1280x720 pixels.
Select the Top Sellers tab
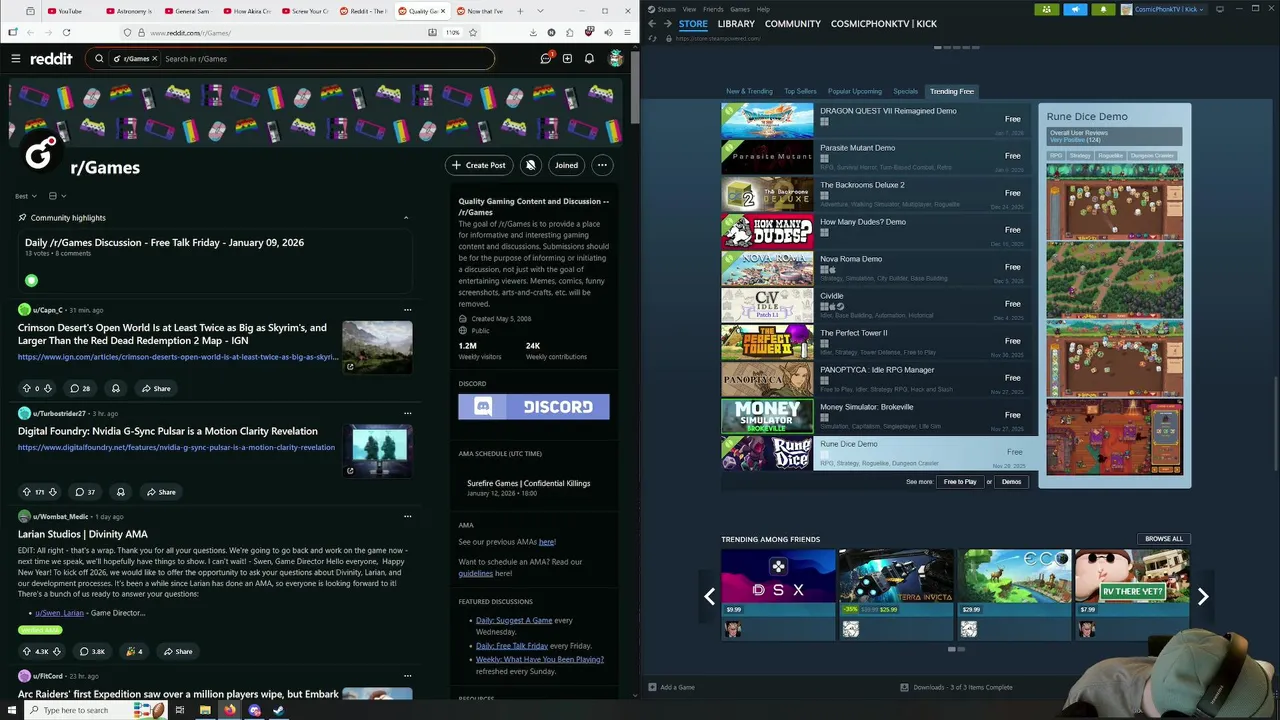[800, 91]
